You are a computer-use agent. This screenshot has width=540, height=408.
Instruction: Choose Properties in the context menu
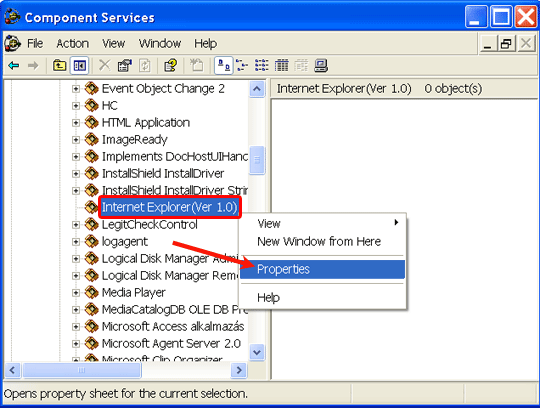coord(322,269)
